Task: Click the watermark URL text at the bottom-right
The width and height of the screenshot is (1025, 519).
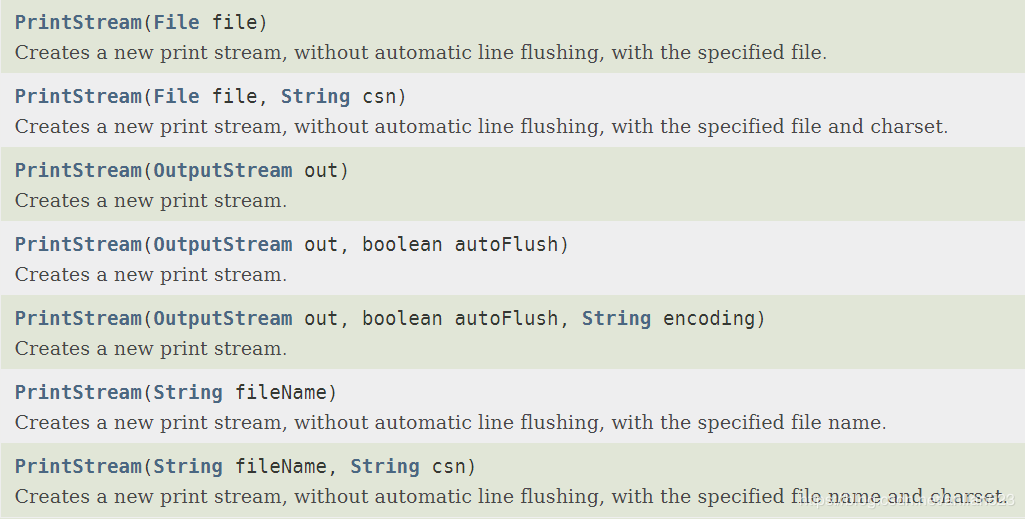Action: [x=907, y=501]
